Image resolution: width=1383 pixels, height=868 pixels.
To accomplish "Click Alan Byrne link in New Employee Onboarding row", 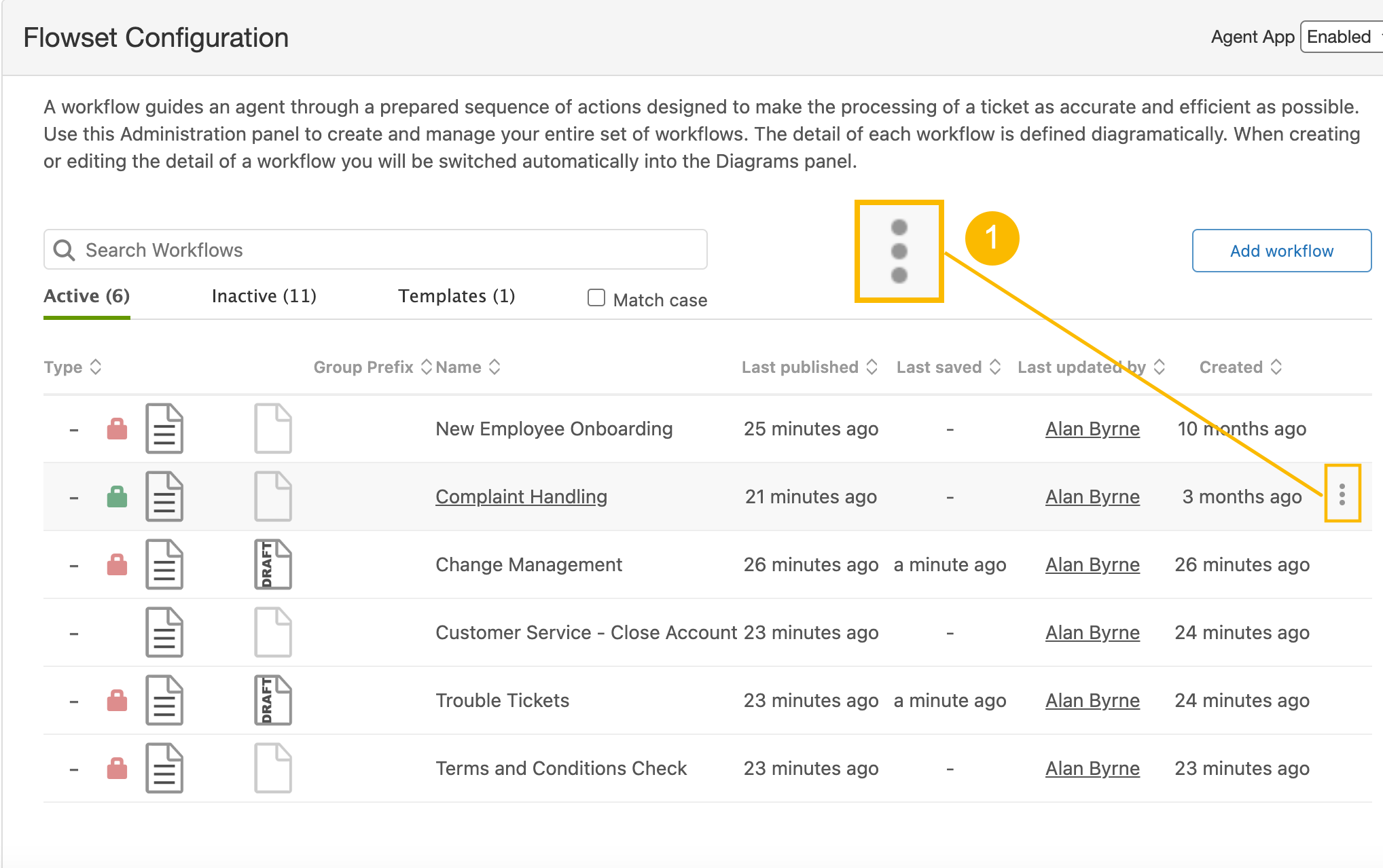I will (x=1092, y=429).
